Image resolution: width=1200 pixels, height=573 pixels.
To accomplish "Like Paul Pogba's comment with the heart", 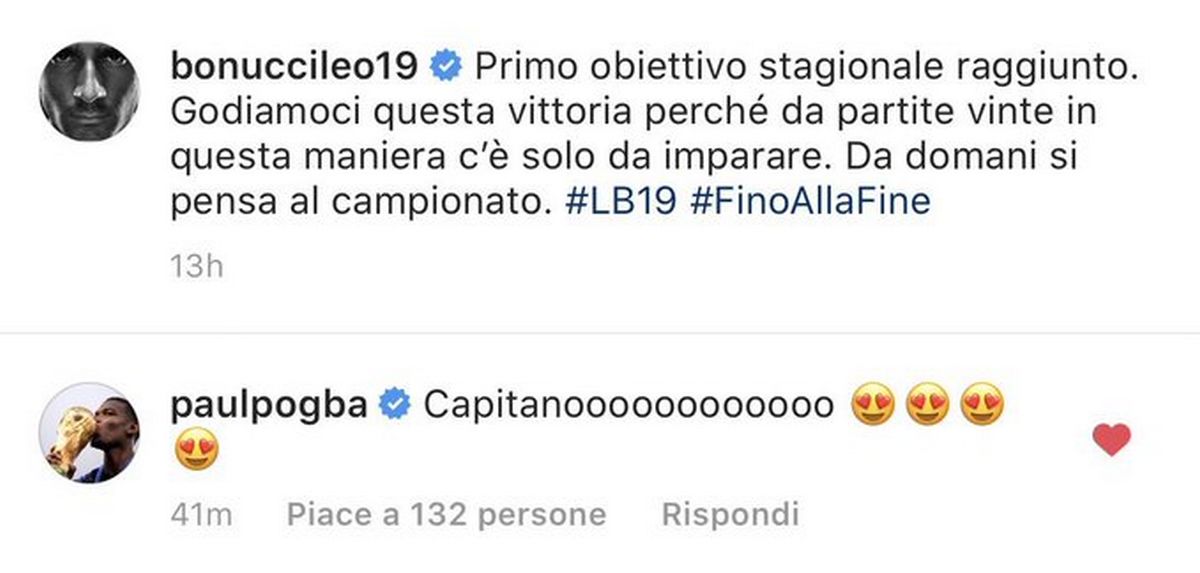I will (1112, 439).
